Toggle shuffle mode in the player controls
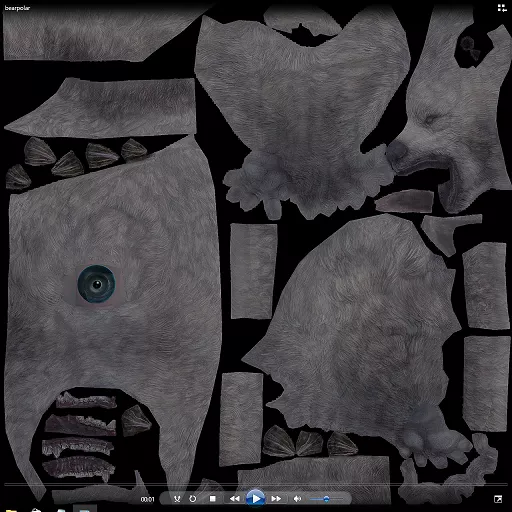Viewport: 512px width, 512px height. point(177,499)
